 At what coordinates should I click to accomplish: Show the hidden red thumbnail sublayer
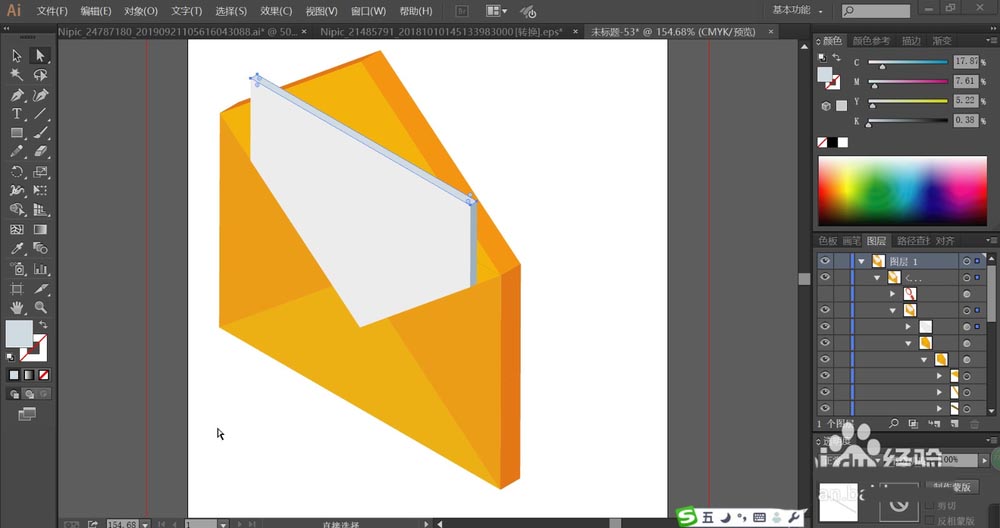pyautogui.click(x=825, y=294)
